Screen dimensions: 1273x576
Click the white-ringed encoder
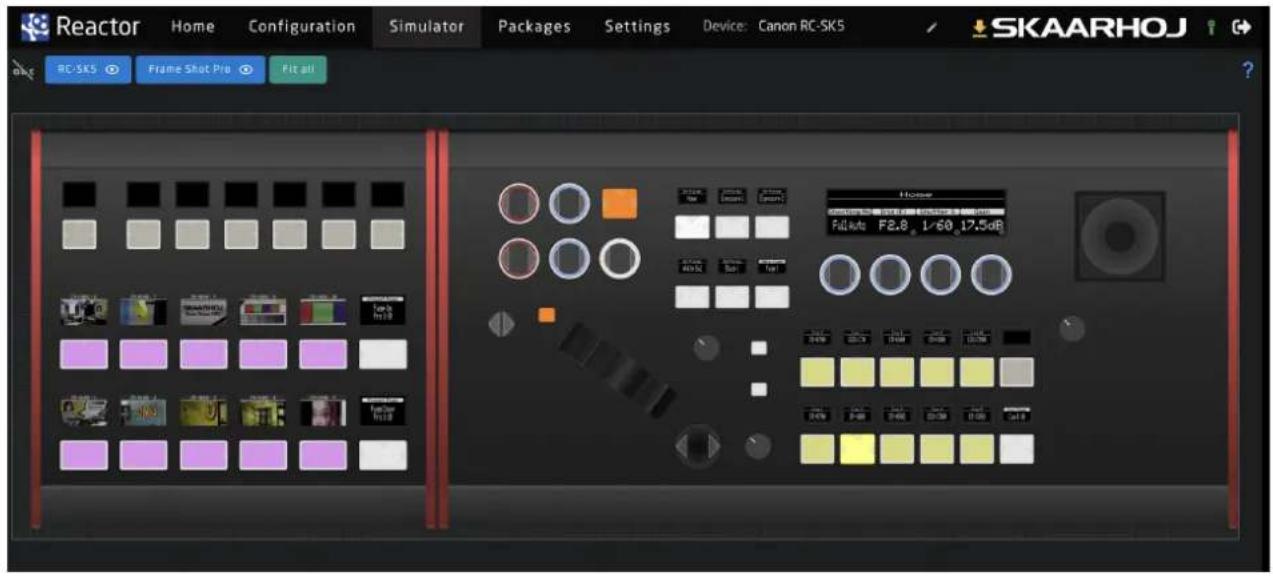(x=619, y=259)
